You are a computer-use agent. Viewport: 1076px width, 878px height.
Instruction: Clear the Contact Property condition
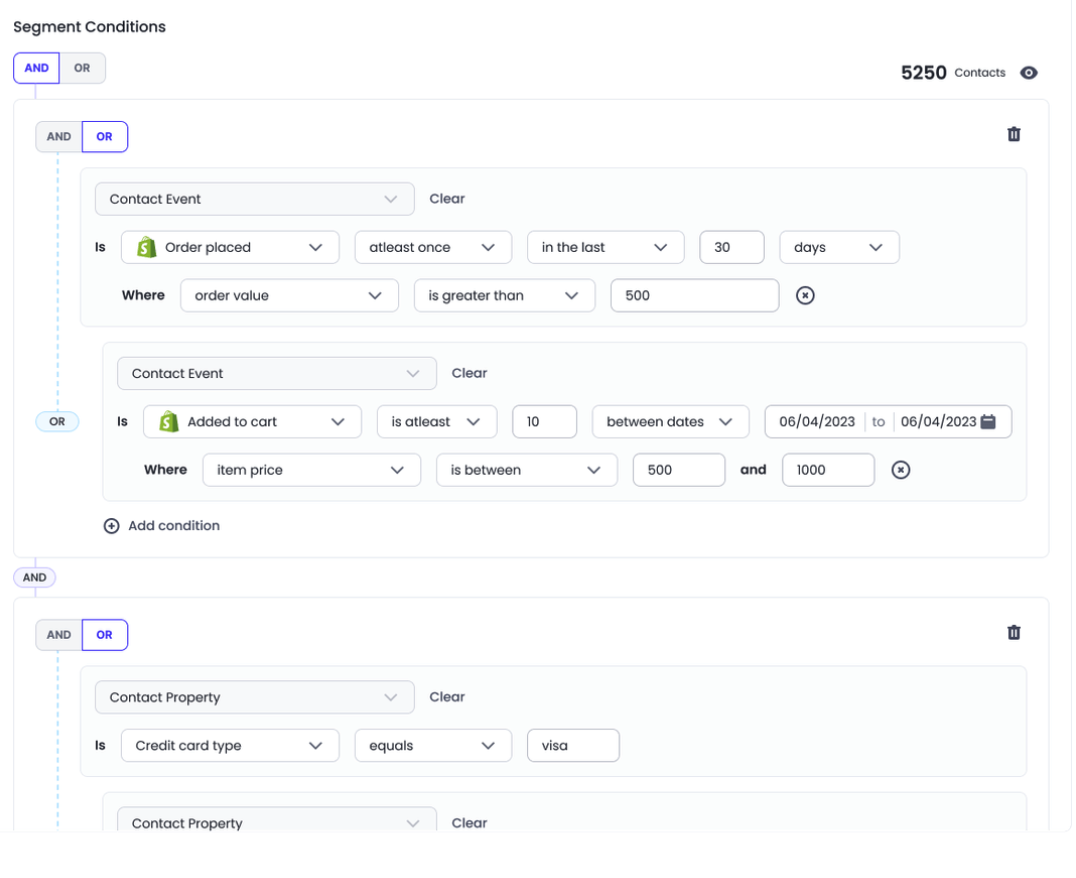(x=447, y=697)
